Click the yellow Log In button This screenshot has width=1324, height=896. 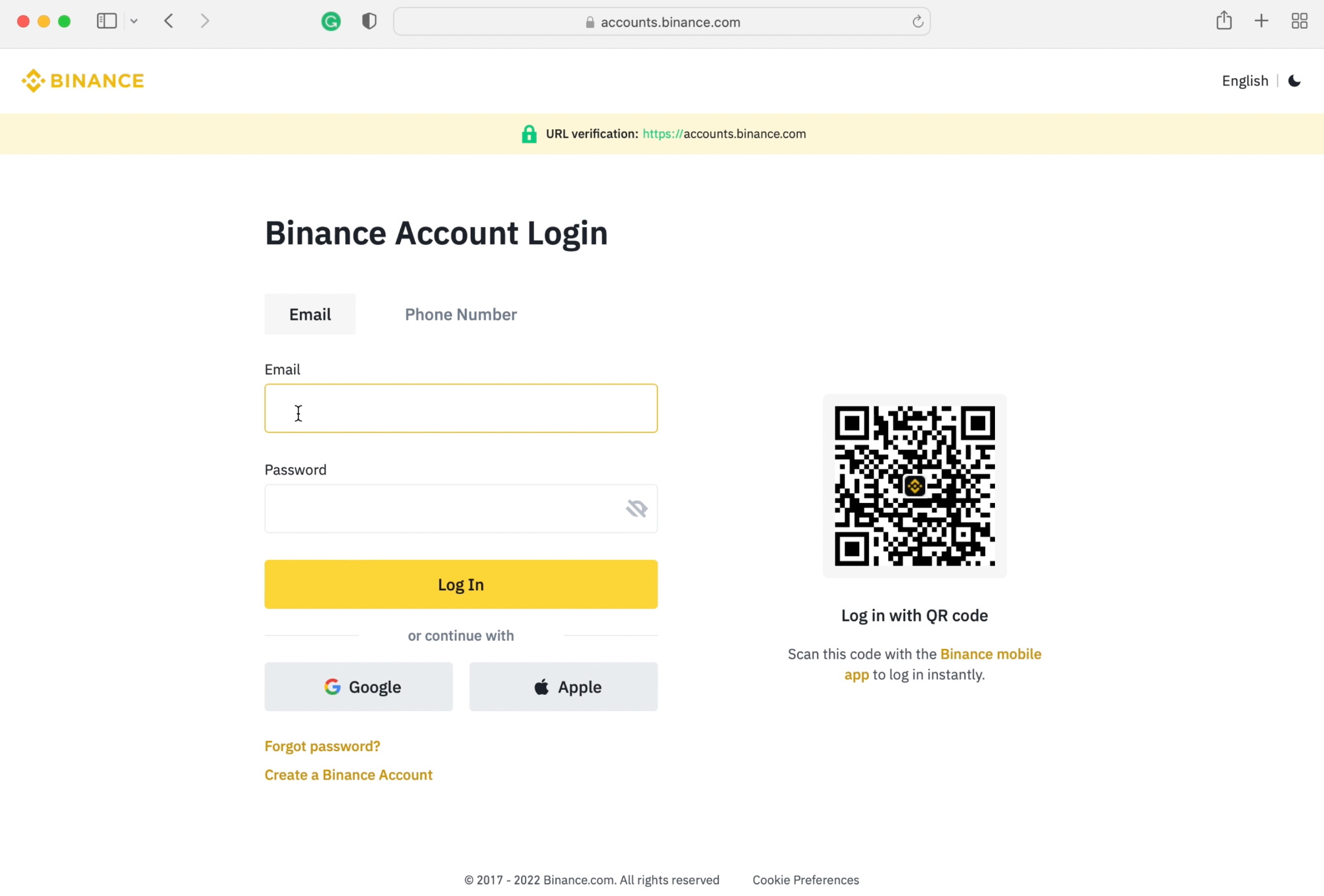[x=461, y=584]
